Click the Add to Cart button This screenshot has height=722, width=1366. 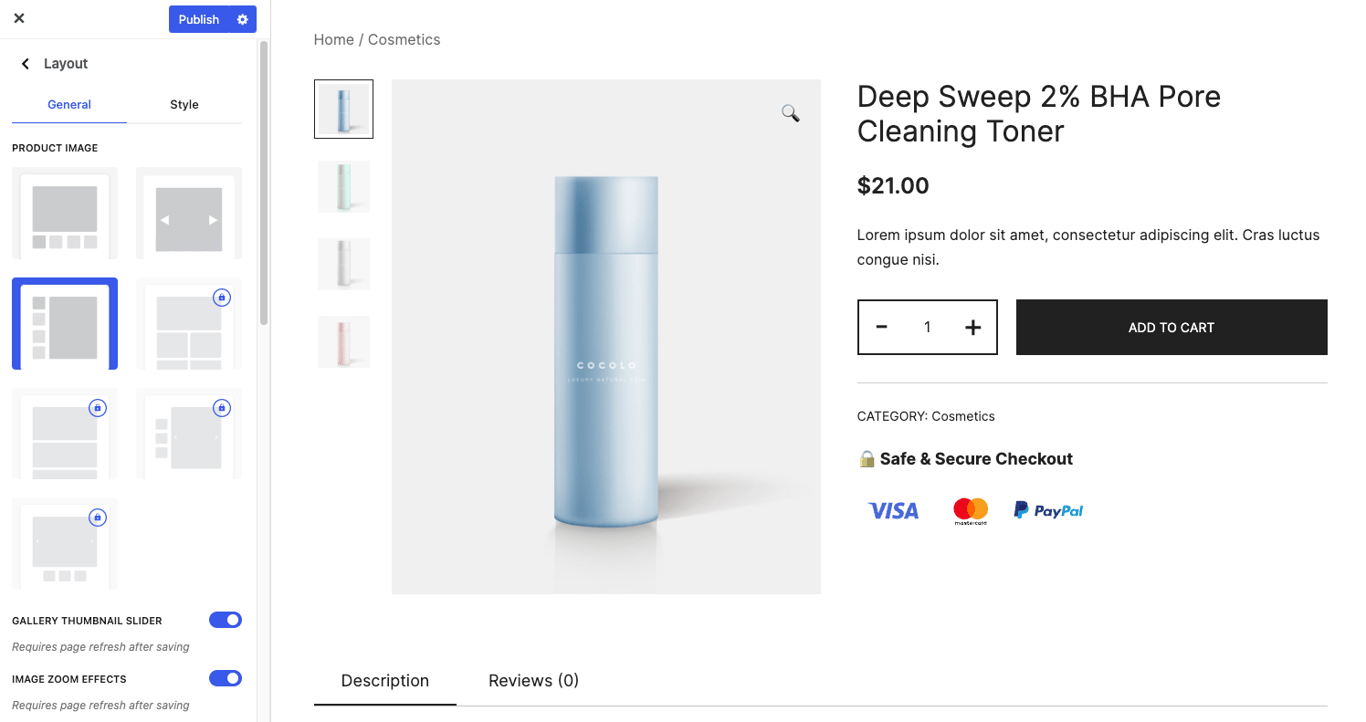click(1171, 327)
